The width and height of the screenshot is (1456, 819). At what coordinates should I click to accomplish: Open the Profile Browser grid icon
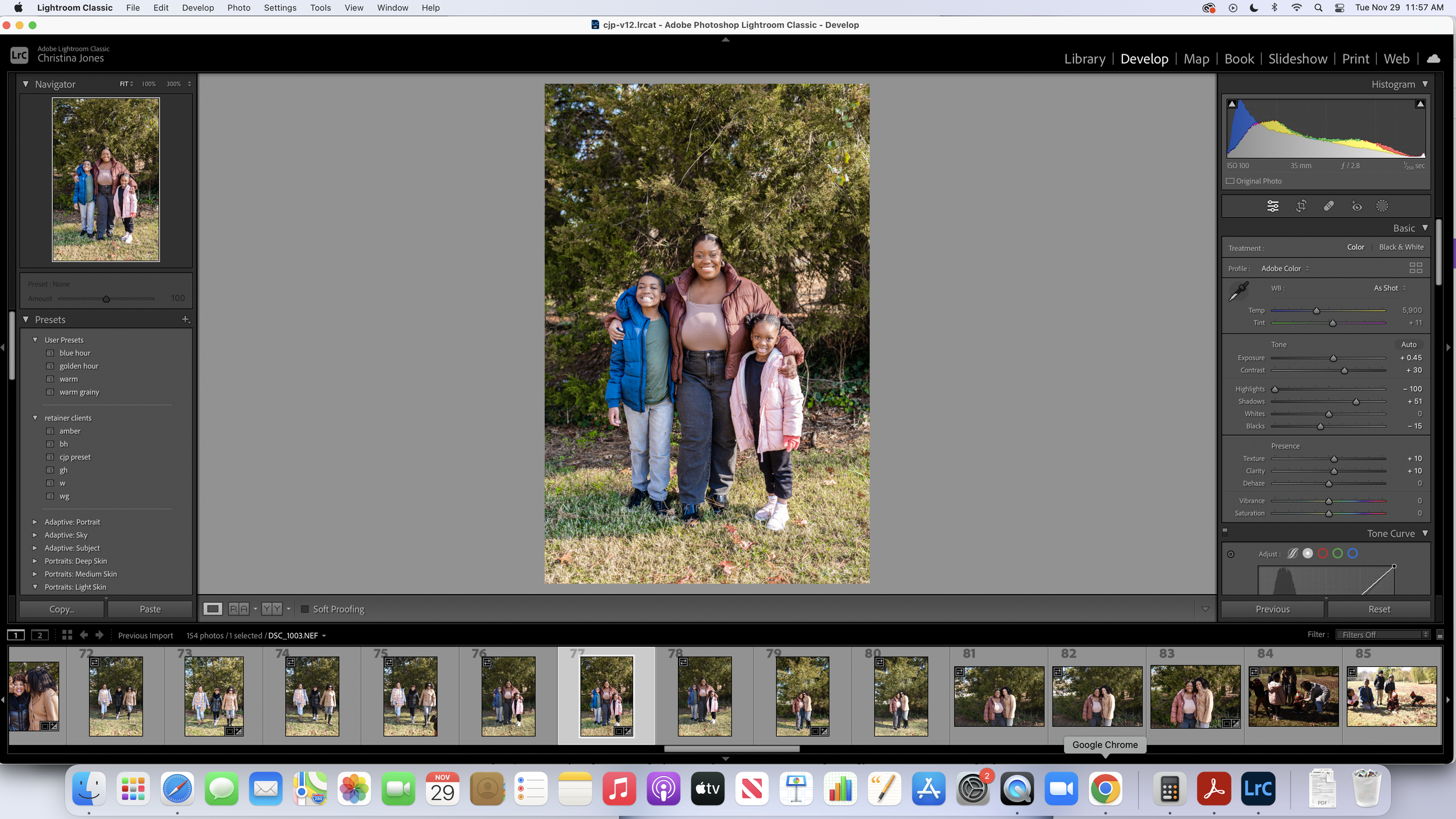point(1416,268)
